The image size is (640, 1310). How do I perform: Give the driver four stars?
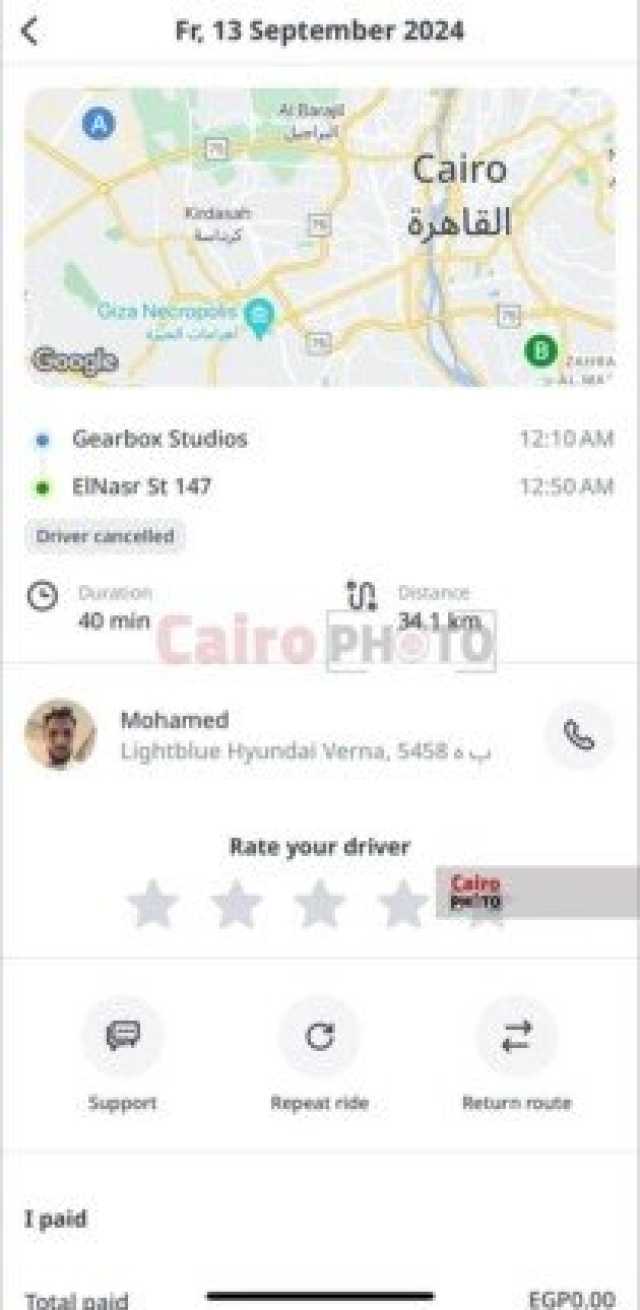(x=403, y=903)
